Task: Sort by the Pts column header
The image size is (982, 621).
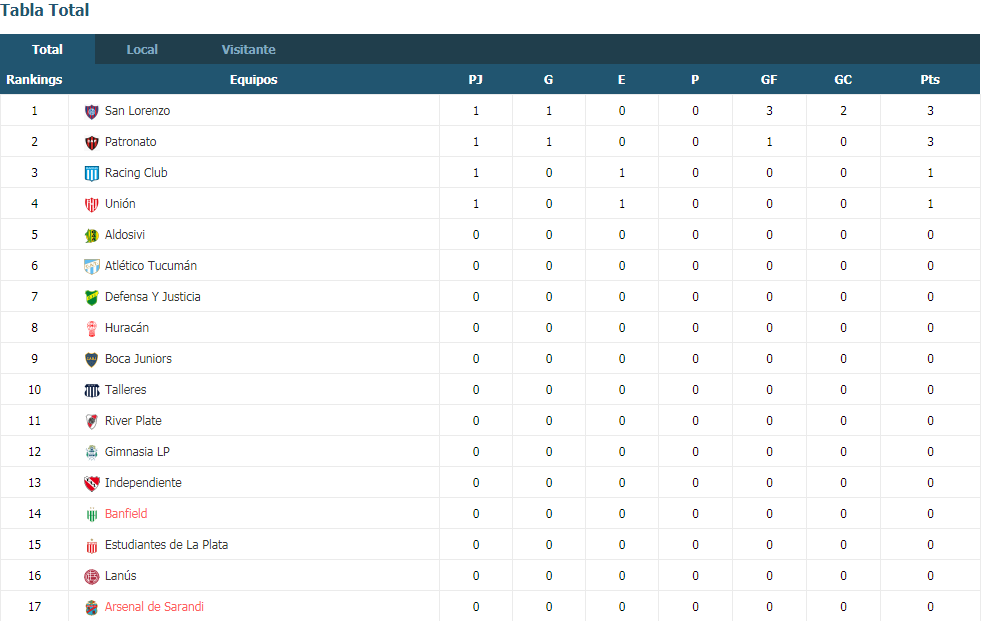Action: click(x=930, y=80)
